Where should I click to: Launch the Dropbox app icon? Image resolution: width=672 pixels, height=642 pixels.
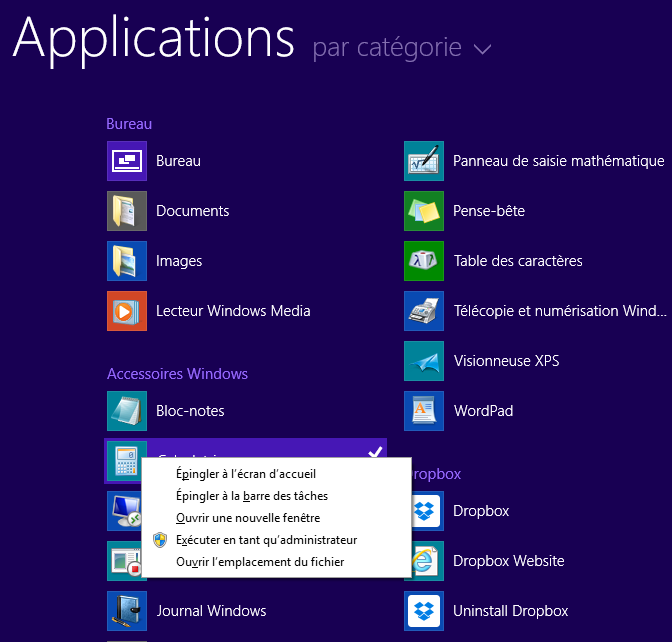click(x=428, y=511)
